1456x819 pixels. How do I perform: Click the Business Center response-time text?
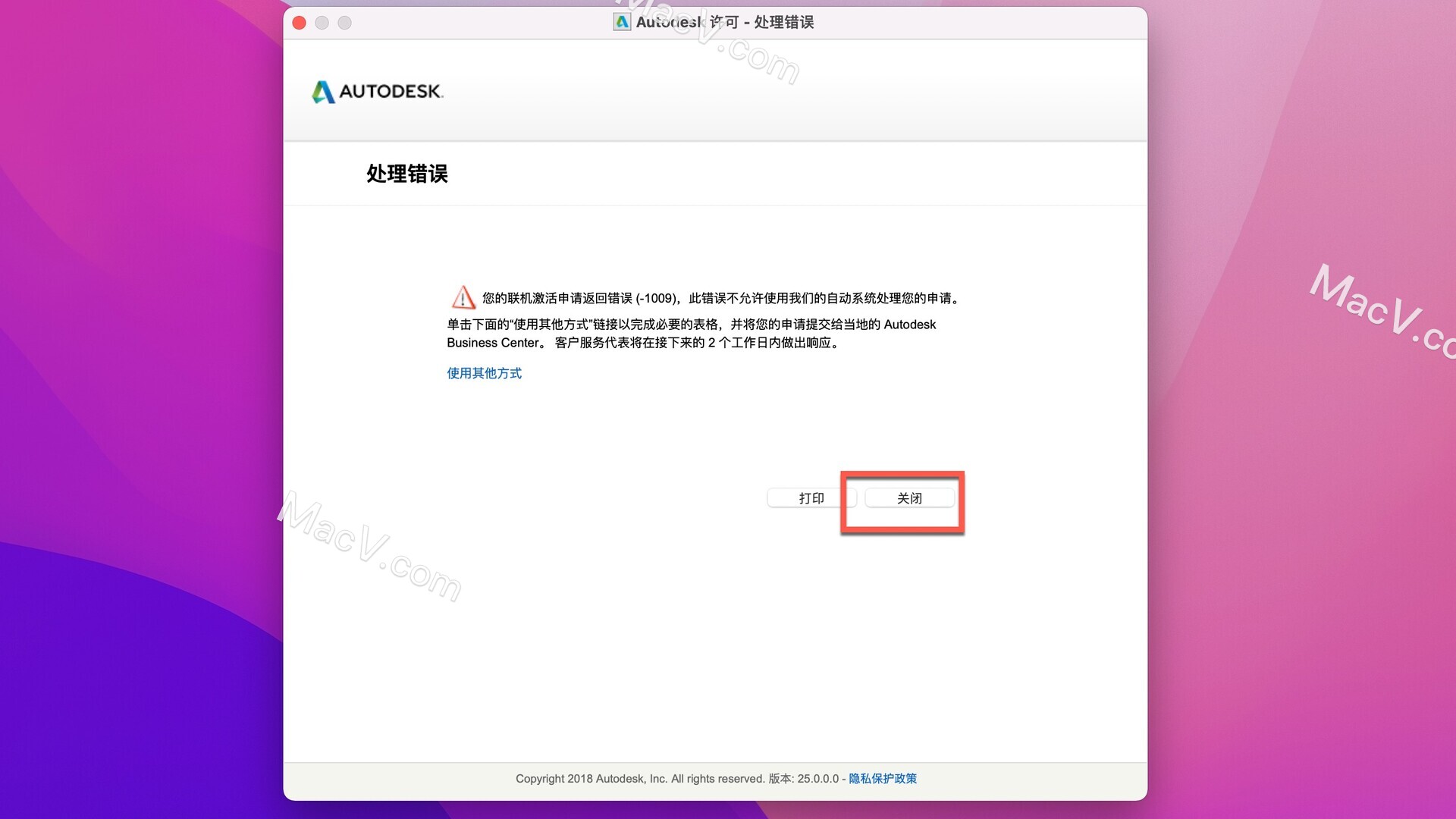click(x=644, y=343)
